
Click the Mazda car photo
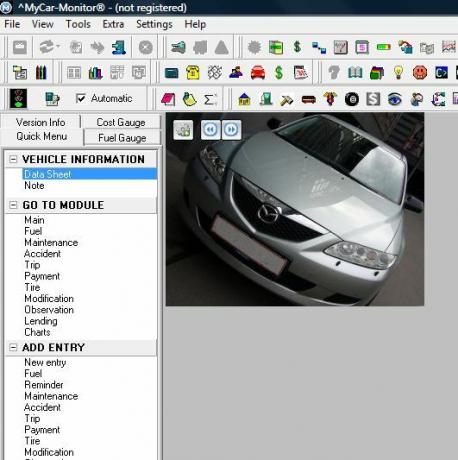(x=295, y=209)
